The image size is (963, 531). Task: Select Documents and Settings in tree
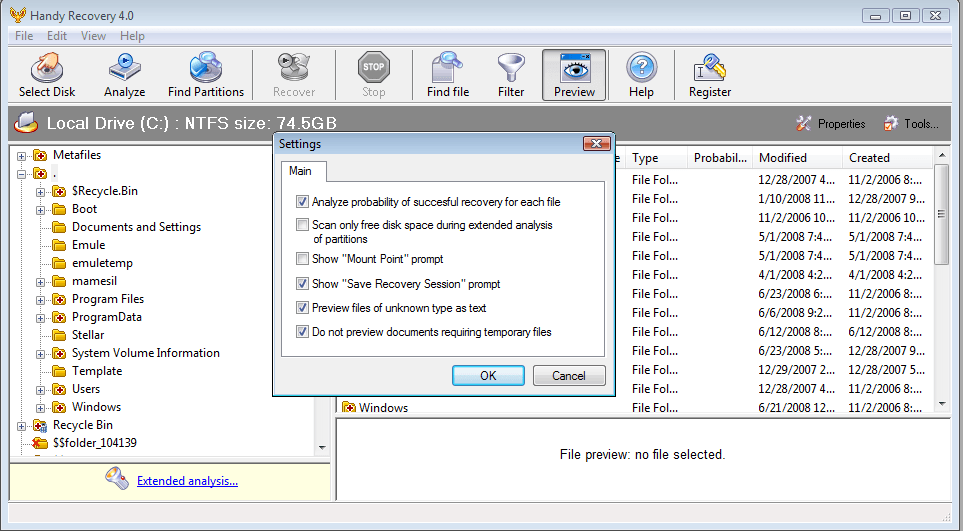pyautogui.click(x=136, y=227)
